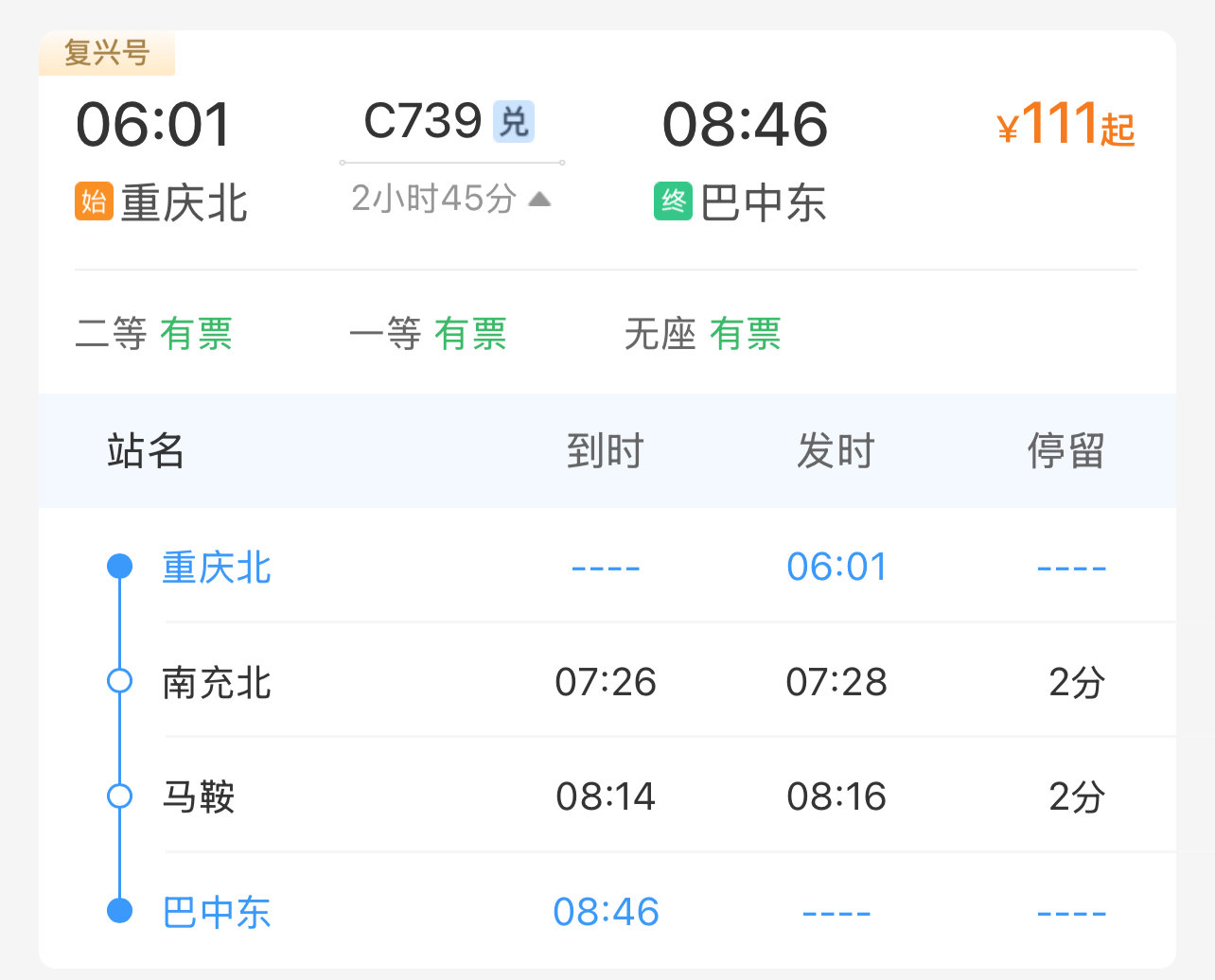Click the green 终 terminal station icon
This screenshot has height=980, width=1215.
click(673, 201)
